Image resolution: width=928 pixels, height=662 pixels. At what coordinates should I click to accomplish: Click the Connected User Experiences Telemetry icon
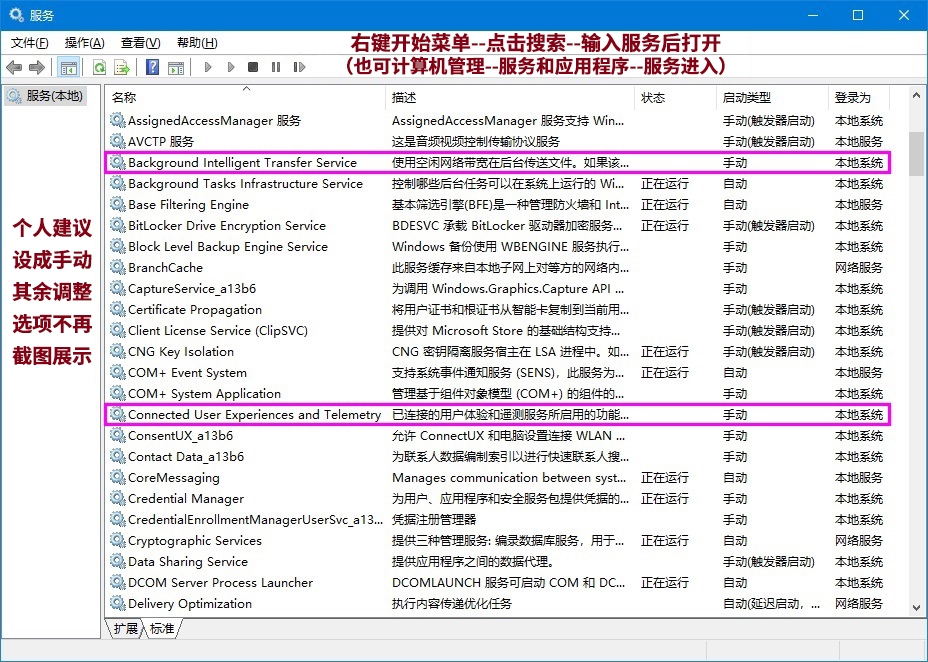pos(118,415)
